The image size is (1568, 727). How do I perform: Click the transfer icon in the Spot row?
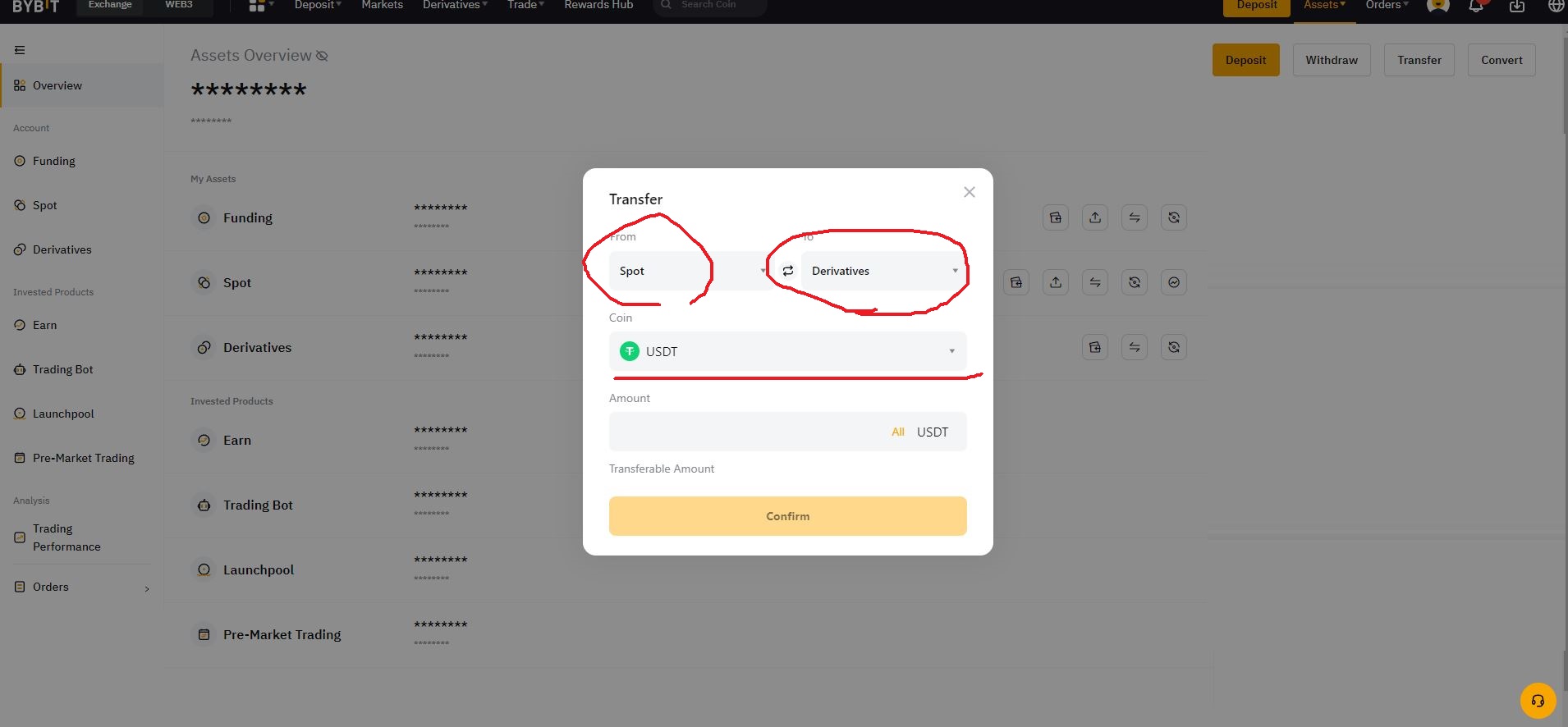(1095, 282)
